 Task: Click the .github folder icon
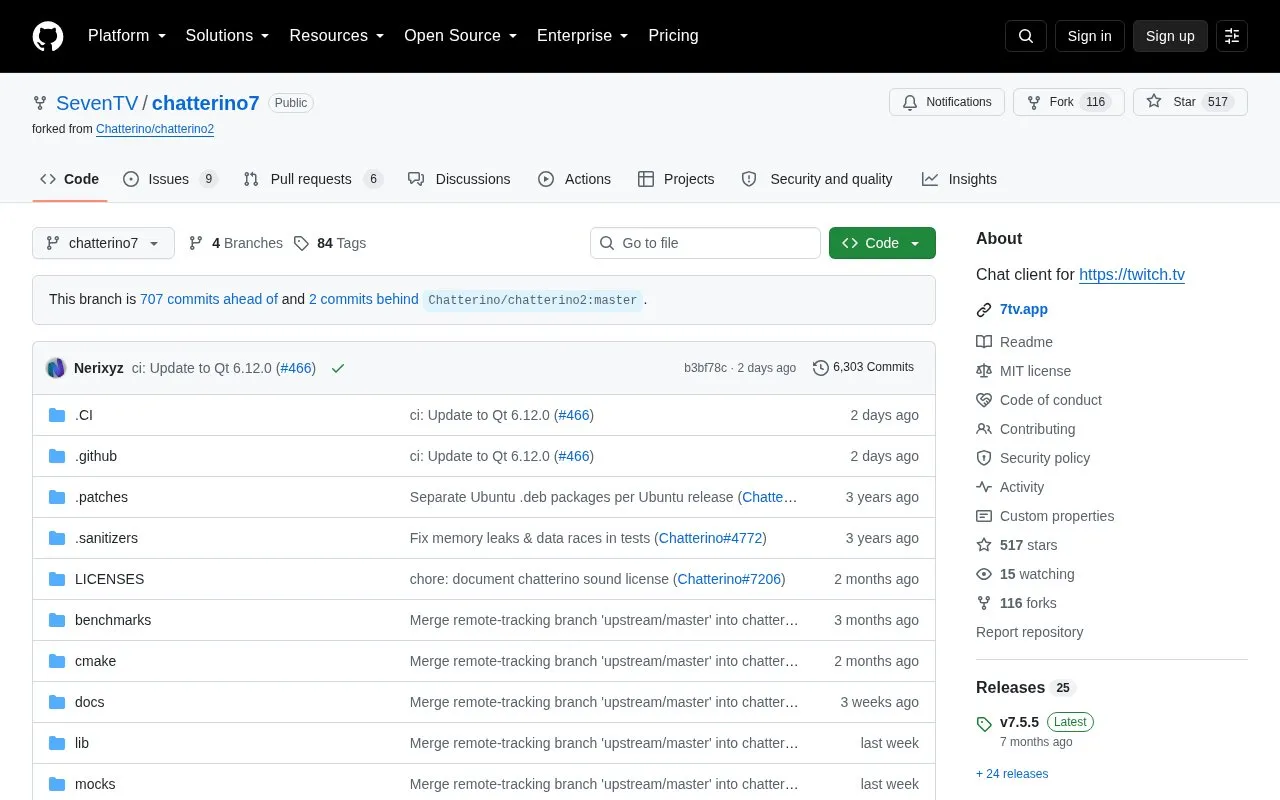point(57,456)
